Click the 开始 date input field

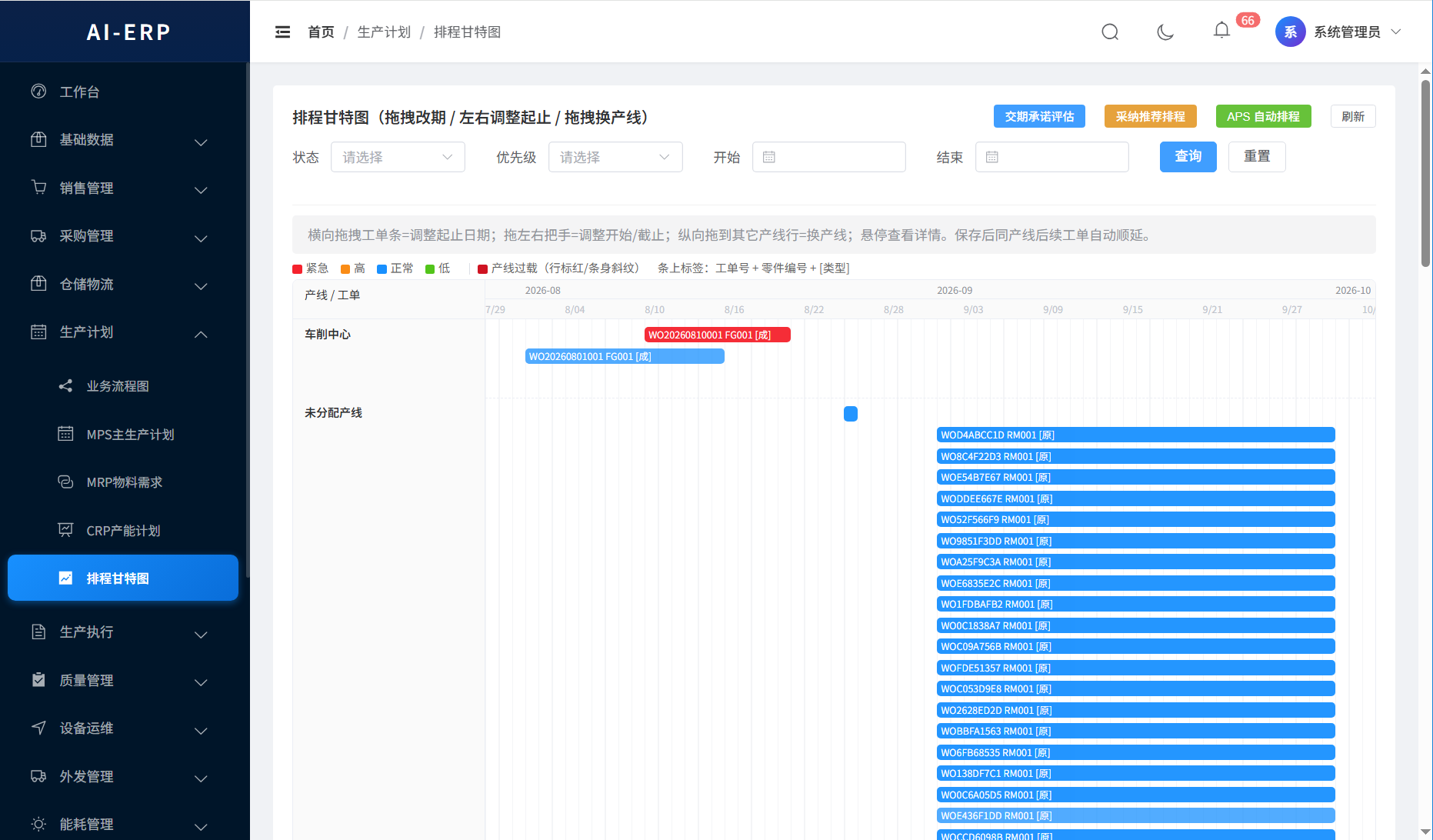828,157
